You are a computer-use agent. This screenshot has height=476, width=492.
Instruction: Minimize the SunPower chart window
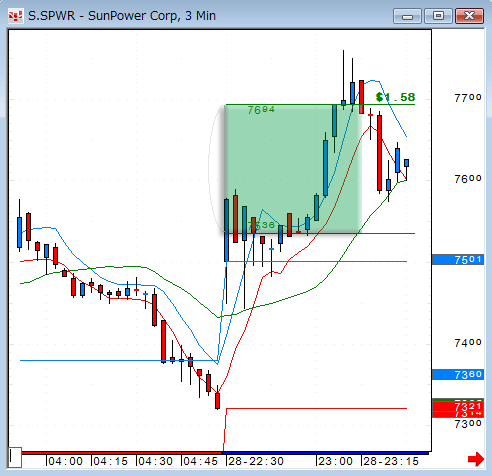tap(407, 16)
